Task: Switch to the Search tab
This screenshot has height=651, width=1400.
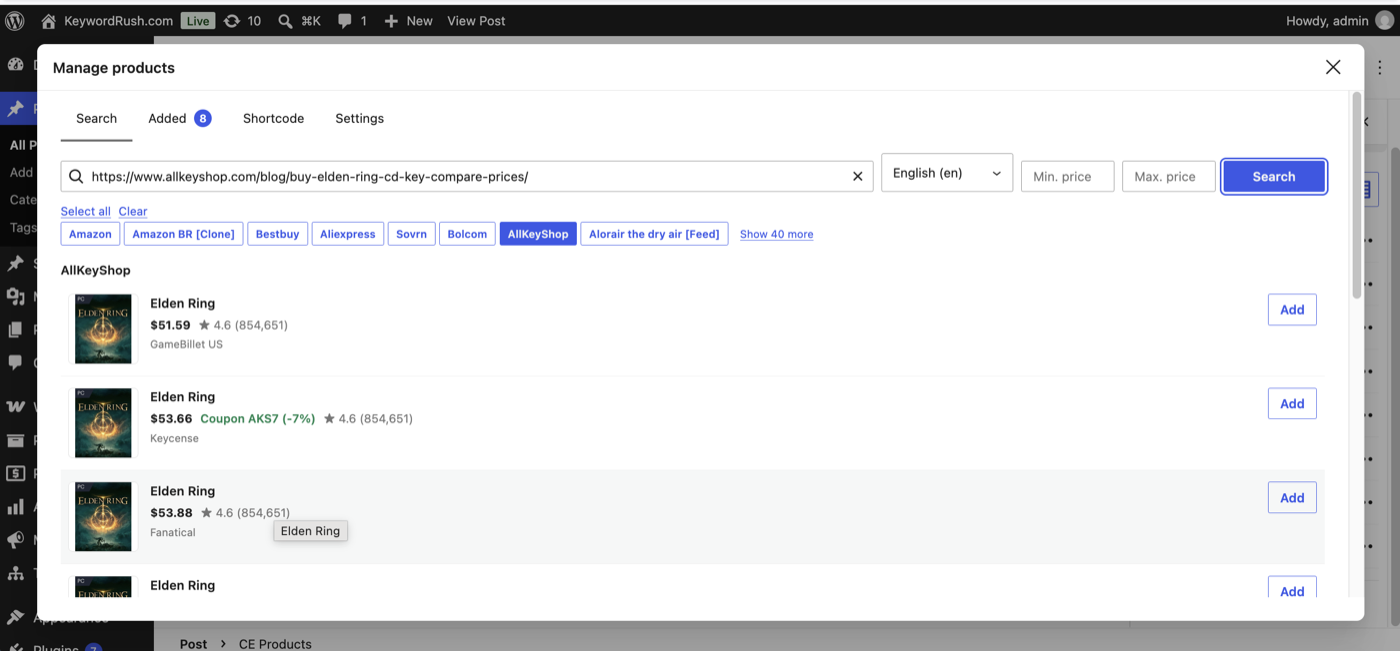Action: pyautogui.click(x=96, y=118)
